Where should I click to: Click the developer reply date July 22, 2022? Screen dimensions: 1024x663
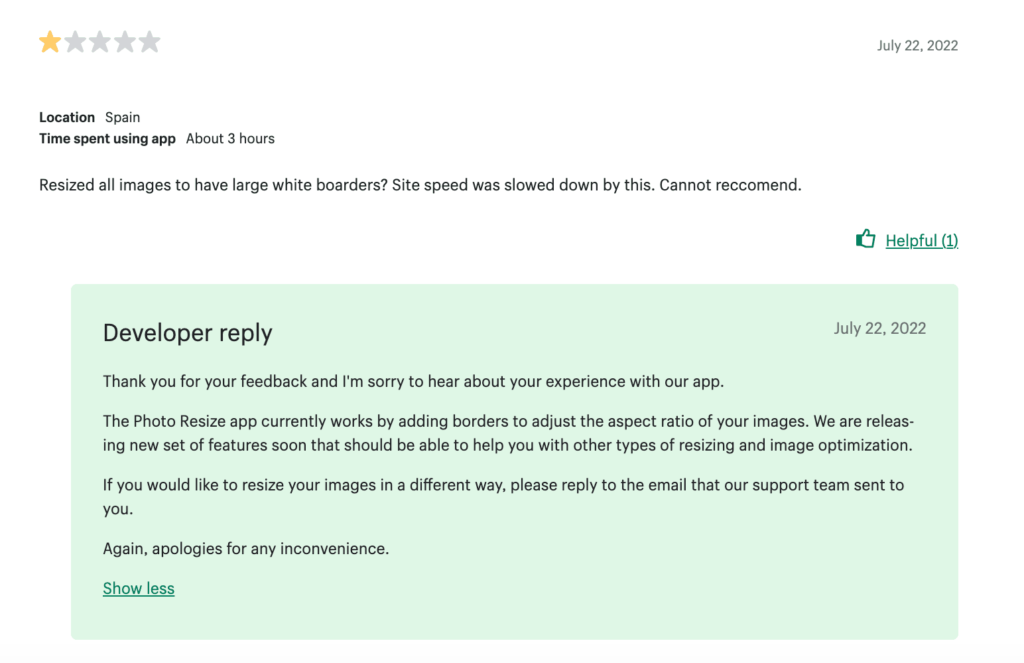pos(880,328)
